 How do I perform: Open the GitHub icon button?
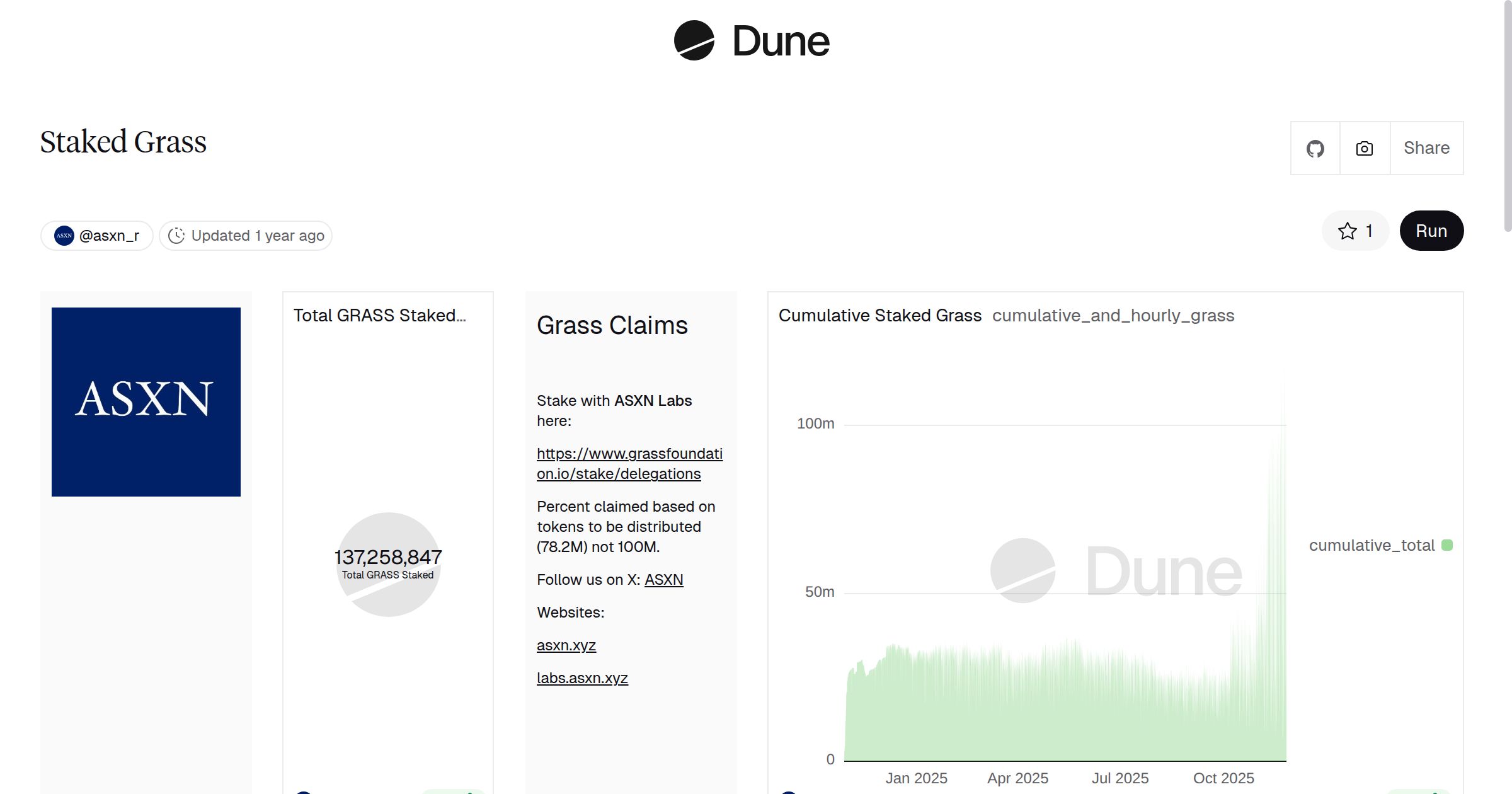click(x=1315, y=149)
